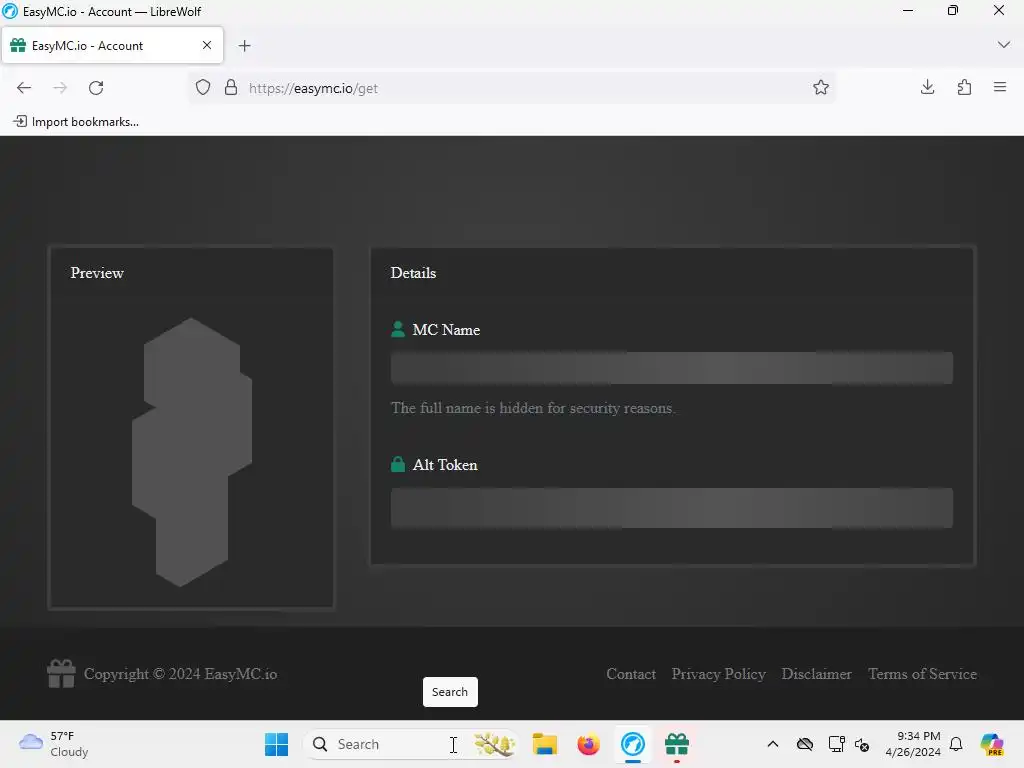Image resolution: width=1024 pixels, height=768 pixels.
Task: Click the cloud sync tray icon
Action: (x=805, y=744)
